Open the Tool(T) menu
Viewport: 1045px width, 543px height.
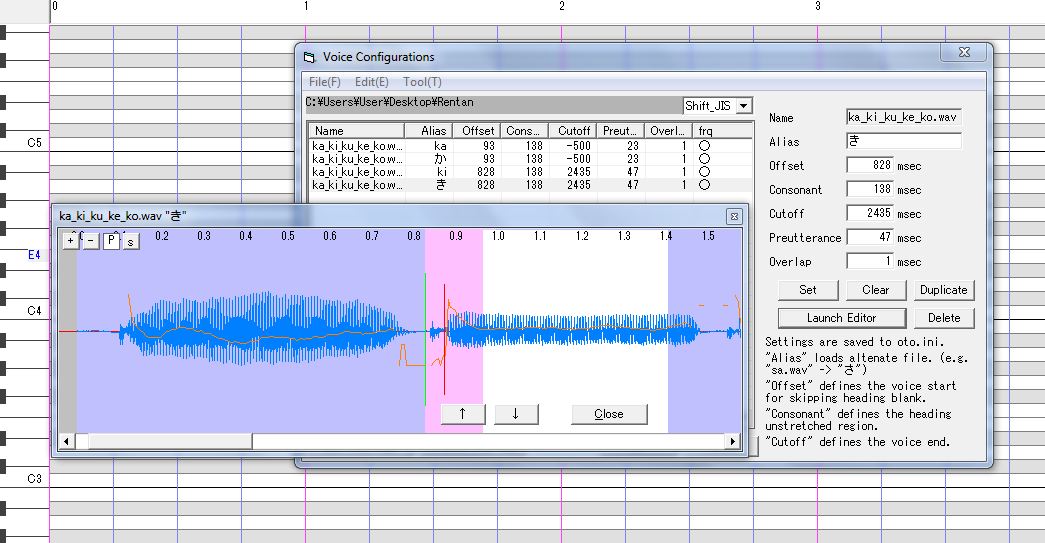[422, 82]
